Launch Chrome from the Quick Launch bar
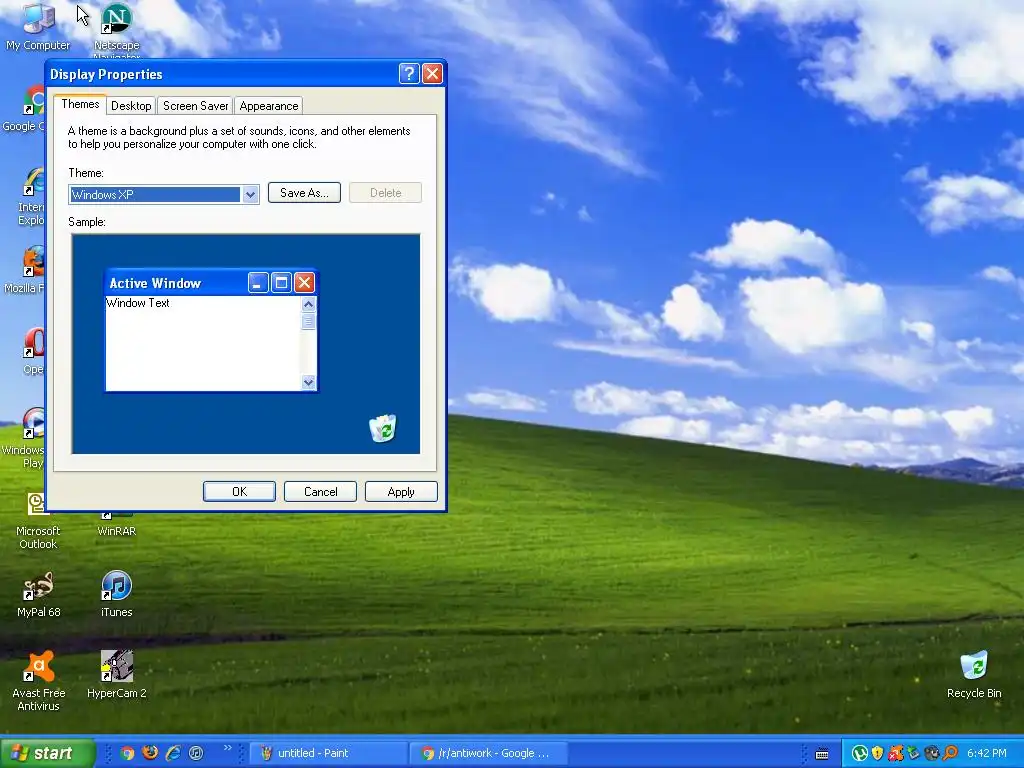 [x=127, y=753]
